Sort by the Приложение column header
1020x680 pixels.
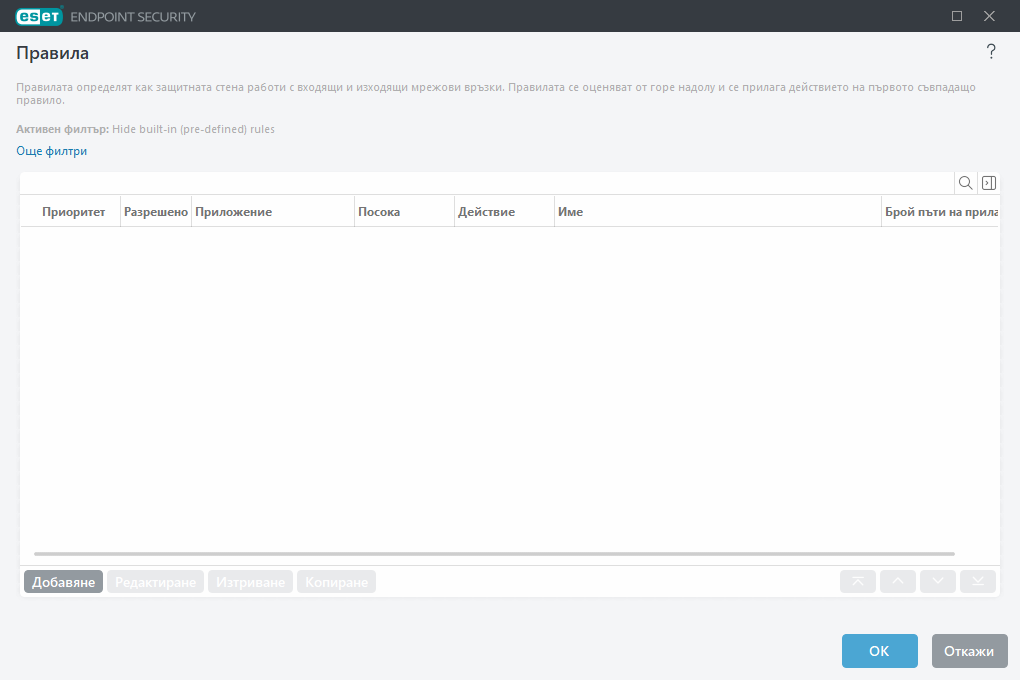[234, 212]
